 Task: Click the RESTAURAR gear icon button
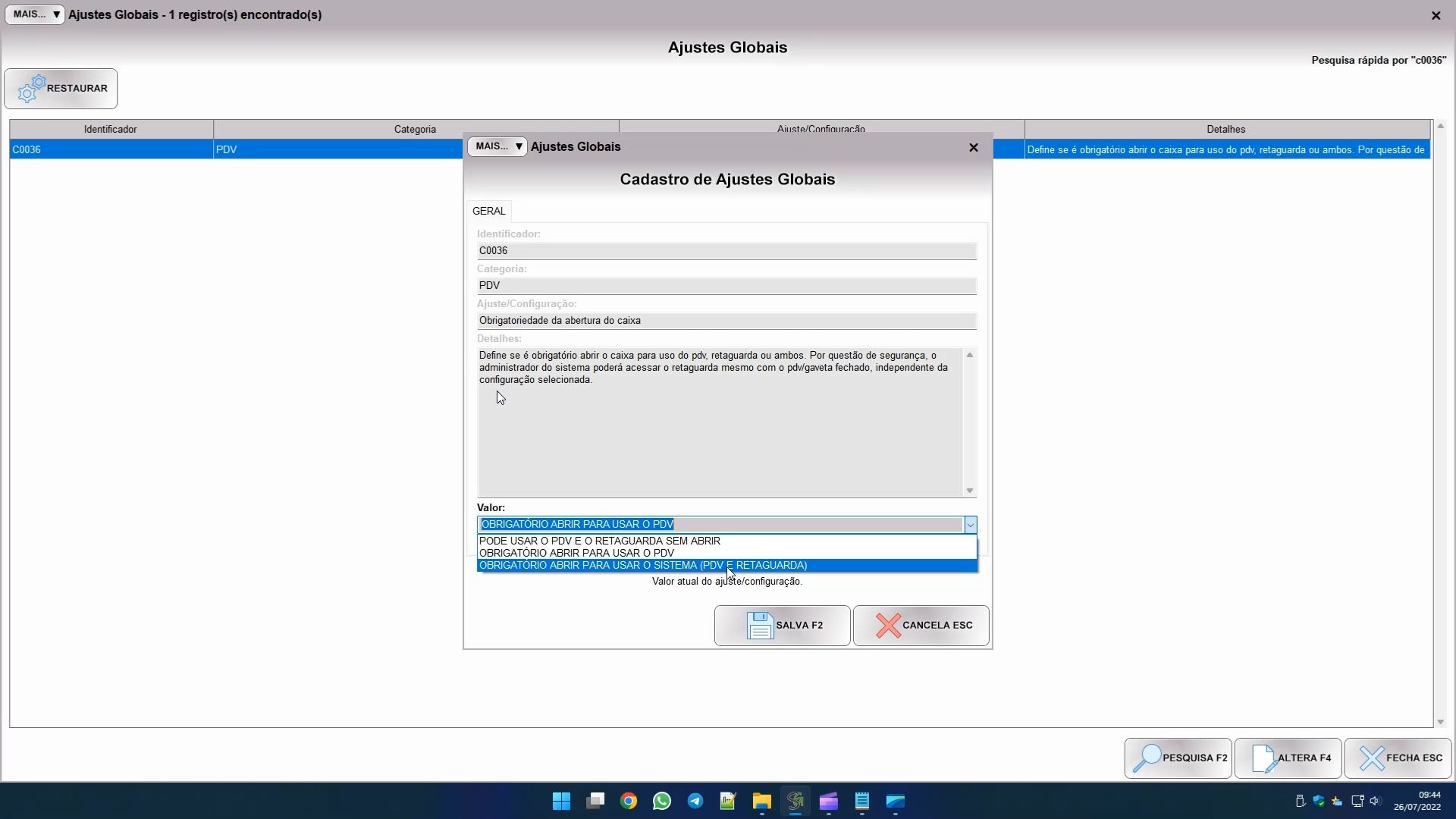coord(61,89)
